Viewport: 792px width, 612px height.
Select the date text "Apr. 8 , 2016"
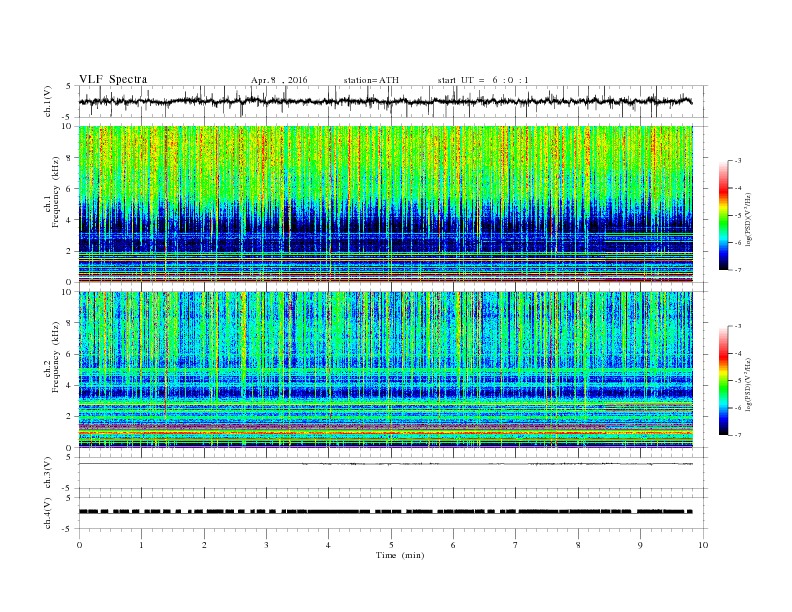(279, 80)
